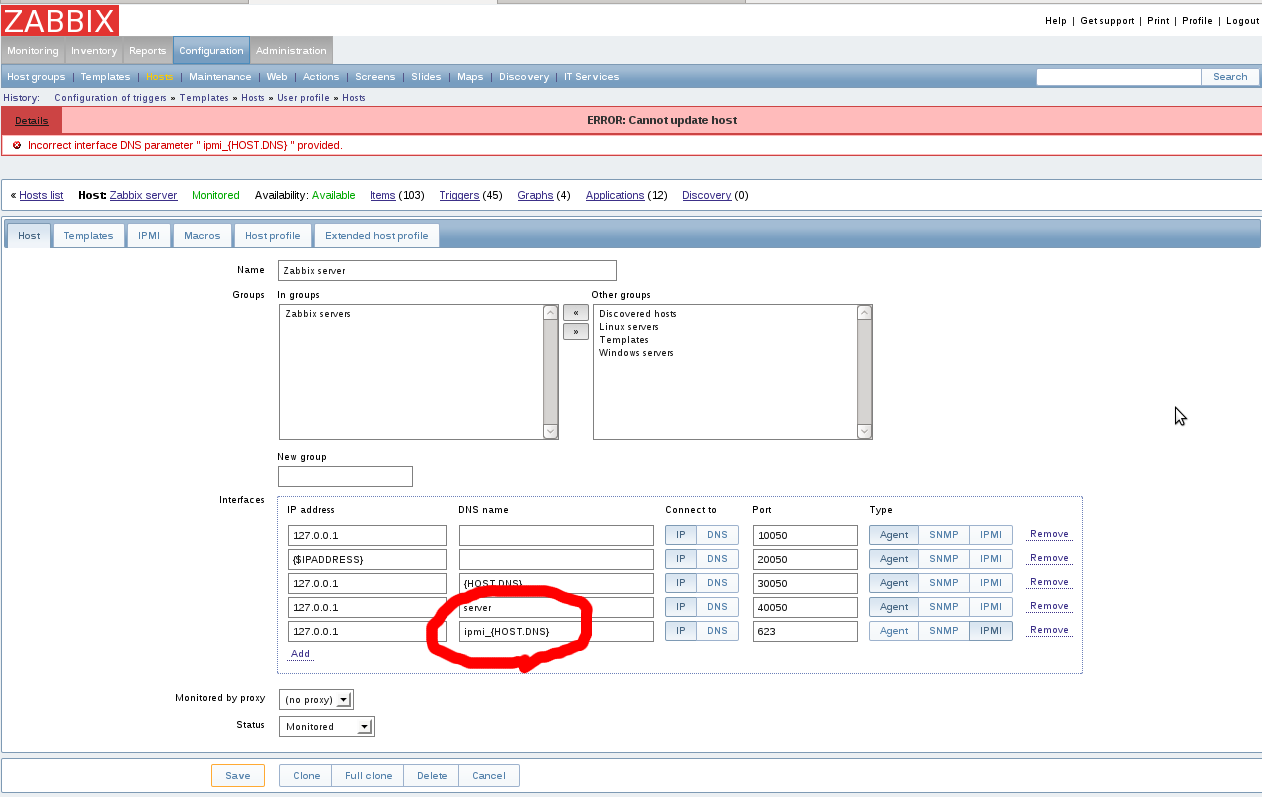Click the ZABBIX logo
The width and height of the screenshot is (1262, 797).
pyautogui.click(x=60, y=20)
